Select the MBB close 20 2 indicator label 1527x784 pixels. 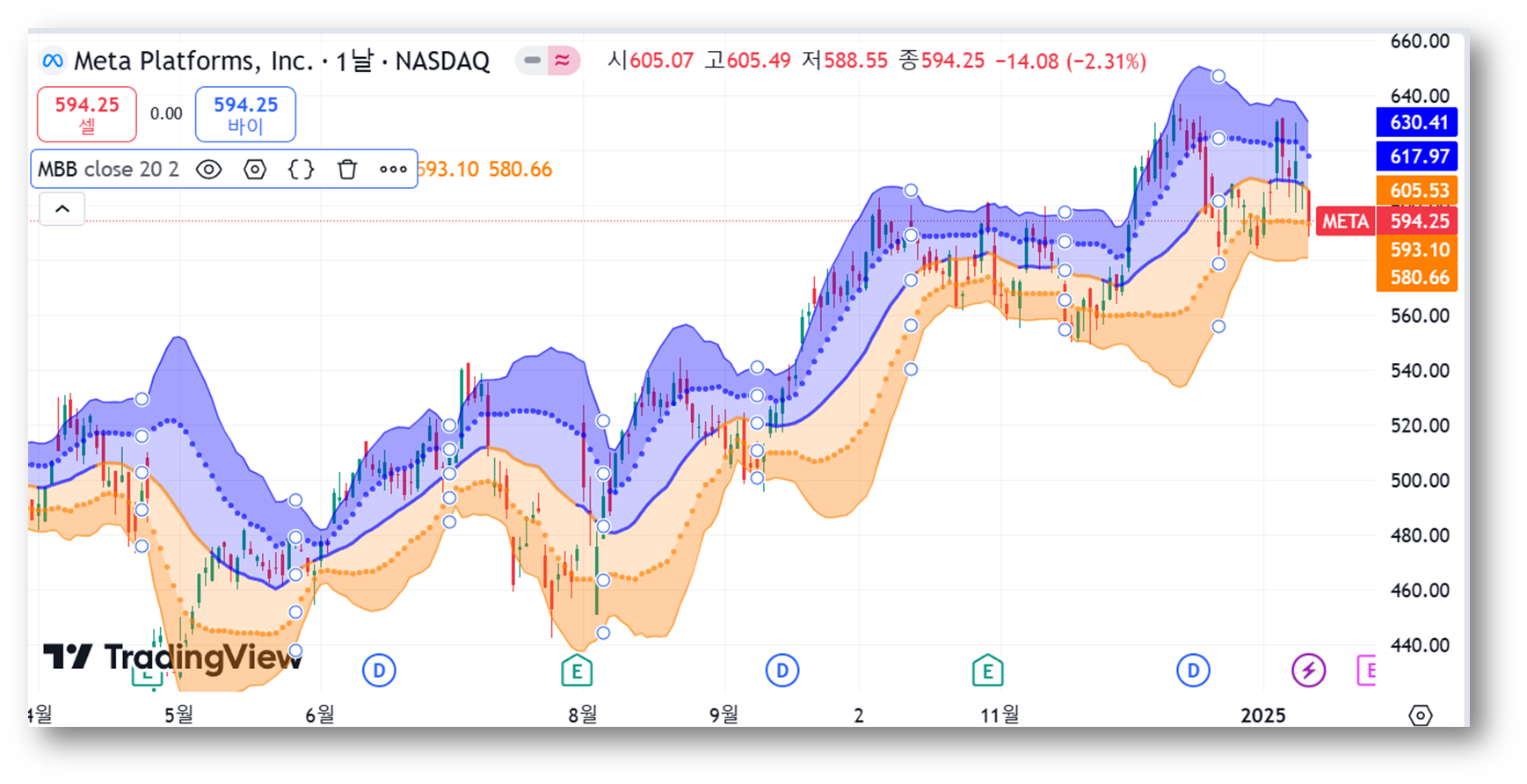tap(108, 169)
